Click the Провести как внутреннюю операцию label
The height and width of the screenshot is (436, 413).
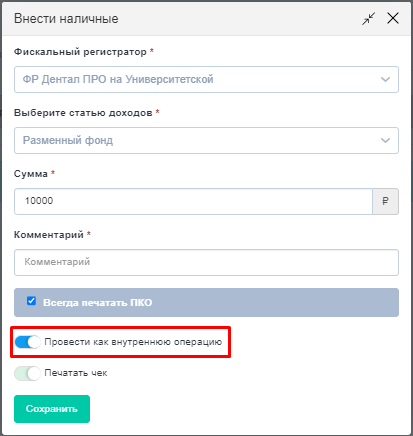tap(133, 342)
